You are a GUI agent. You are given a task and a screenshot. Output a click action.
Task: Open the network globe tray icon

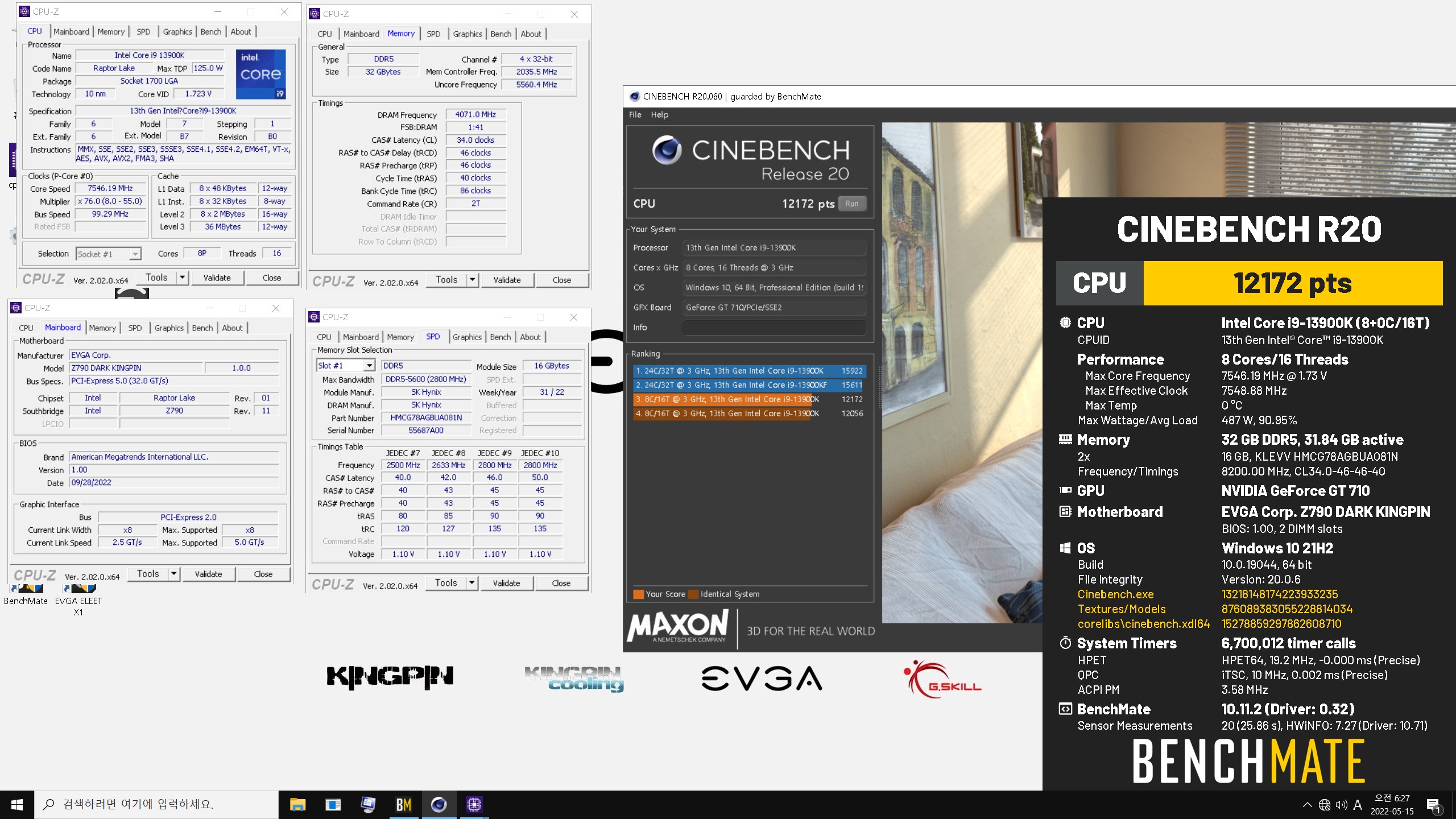[1325, 805]
